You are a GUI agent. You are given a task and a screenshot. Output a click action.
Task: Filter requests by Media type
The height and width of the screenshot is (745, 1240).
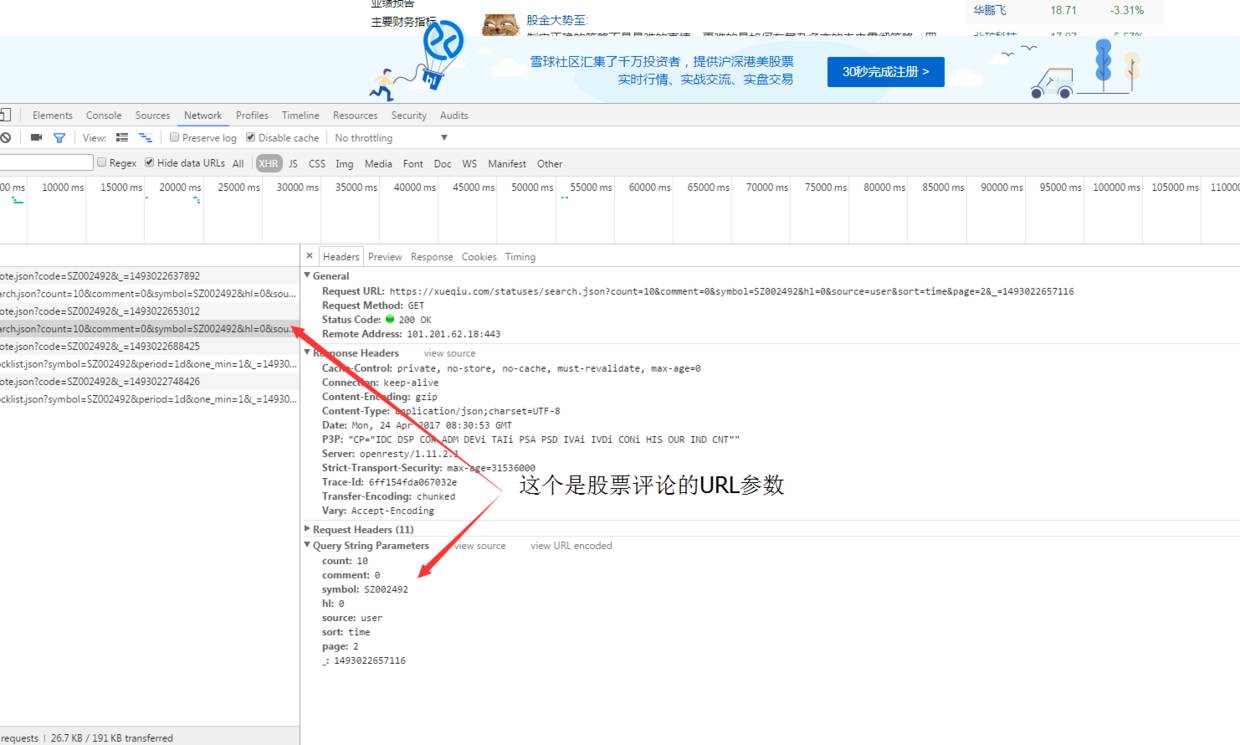pyautogui.click(x=378, y=164)
